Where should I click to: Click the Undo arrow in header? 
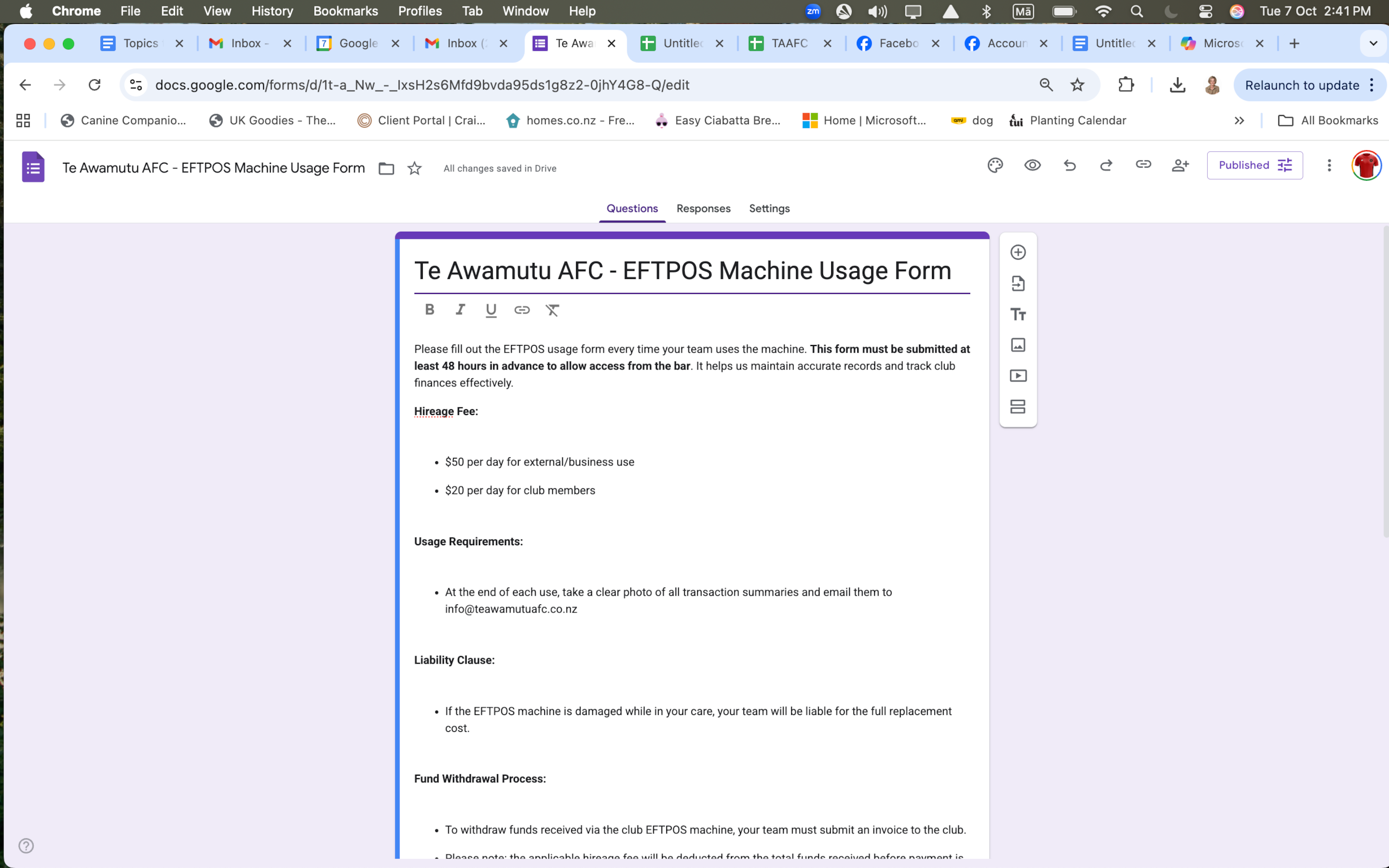tap(1069, 165)
